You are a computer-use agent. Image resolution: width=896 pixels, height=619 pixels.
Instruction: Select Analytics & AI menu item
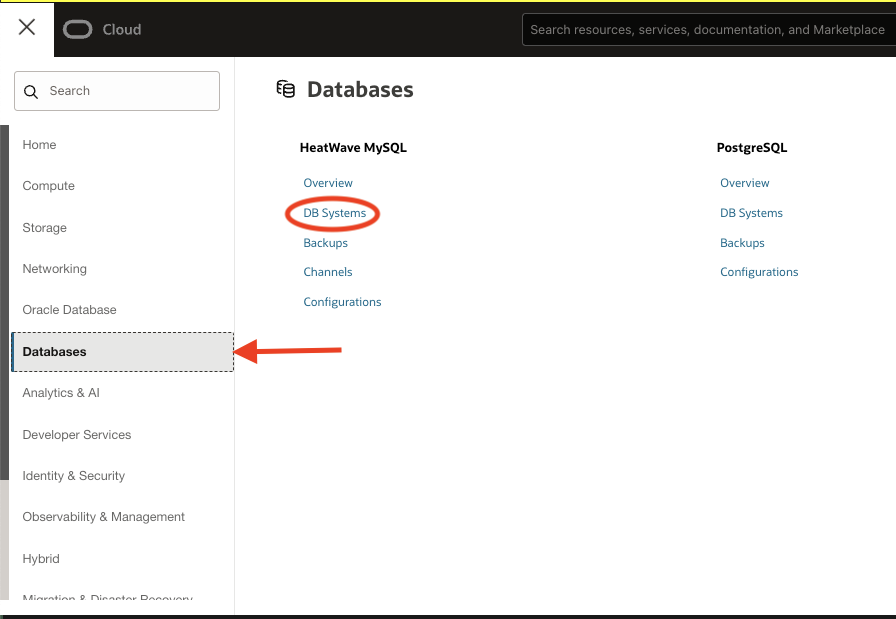tap(62, 393)
